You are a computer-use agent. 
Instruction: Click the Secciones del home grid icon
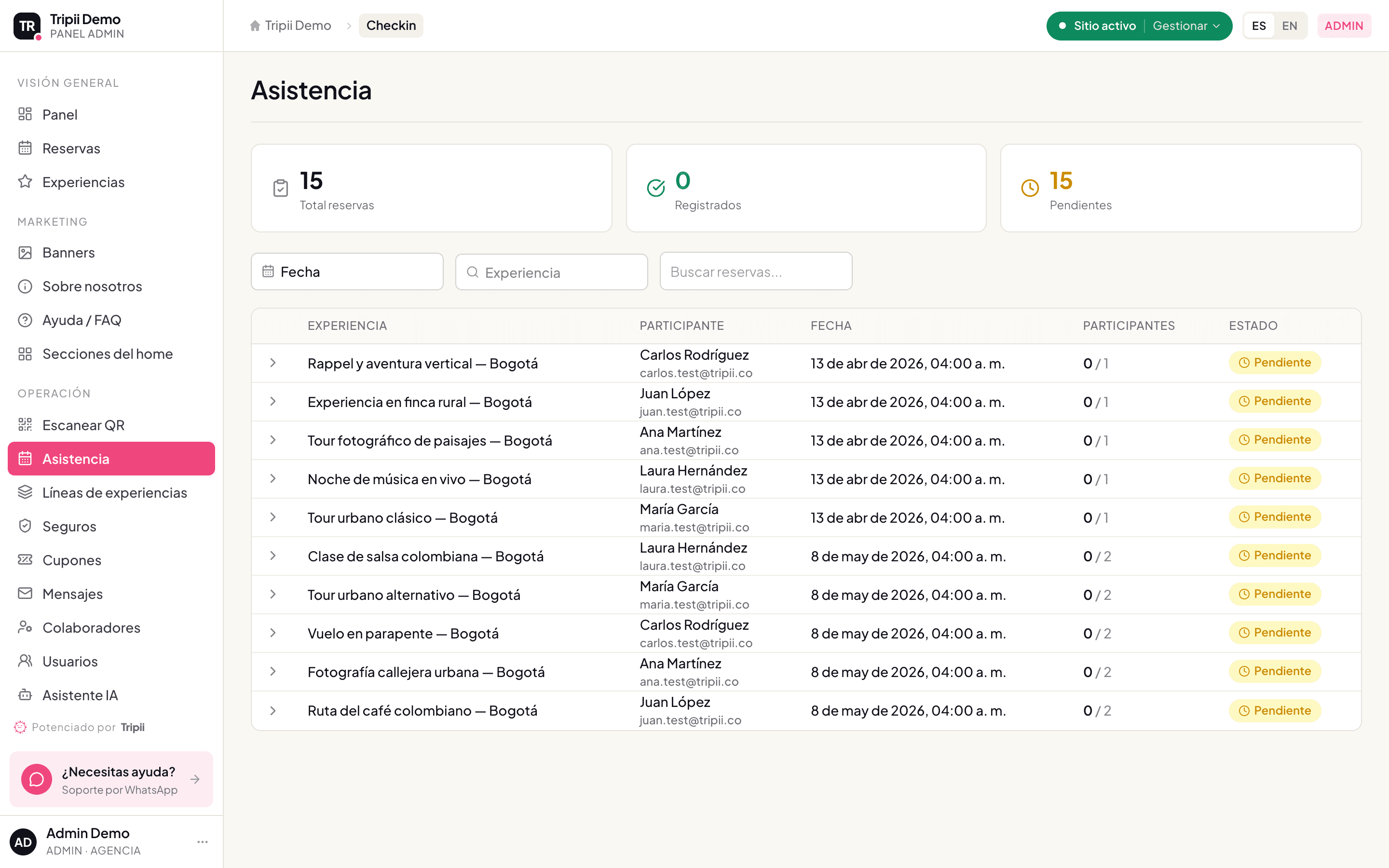point(25,353)
